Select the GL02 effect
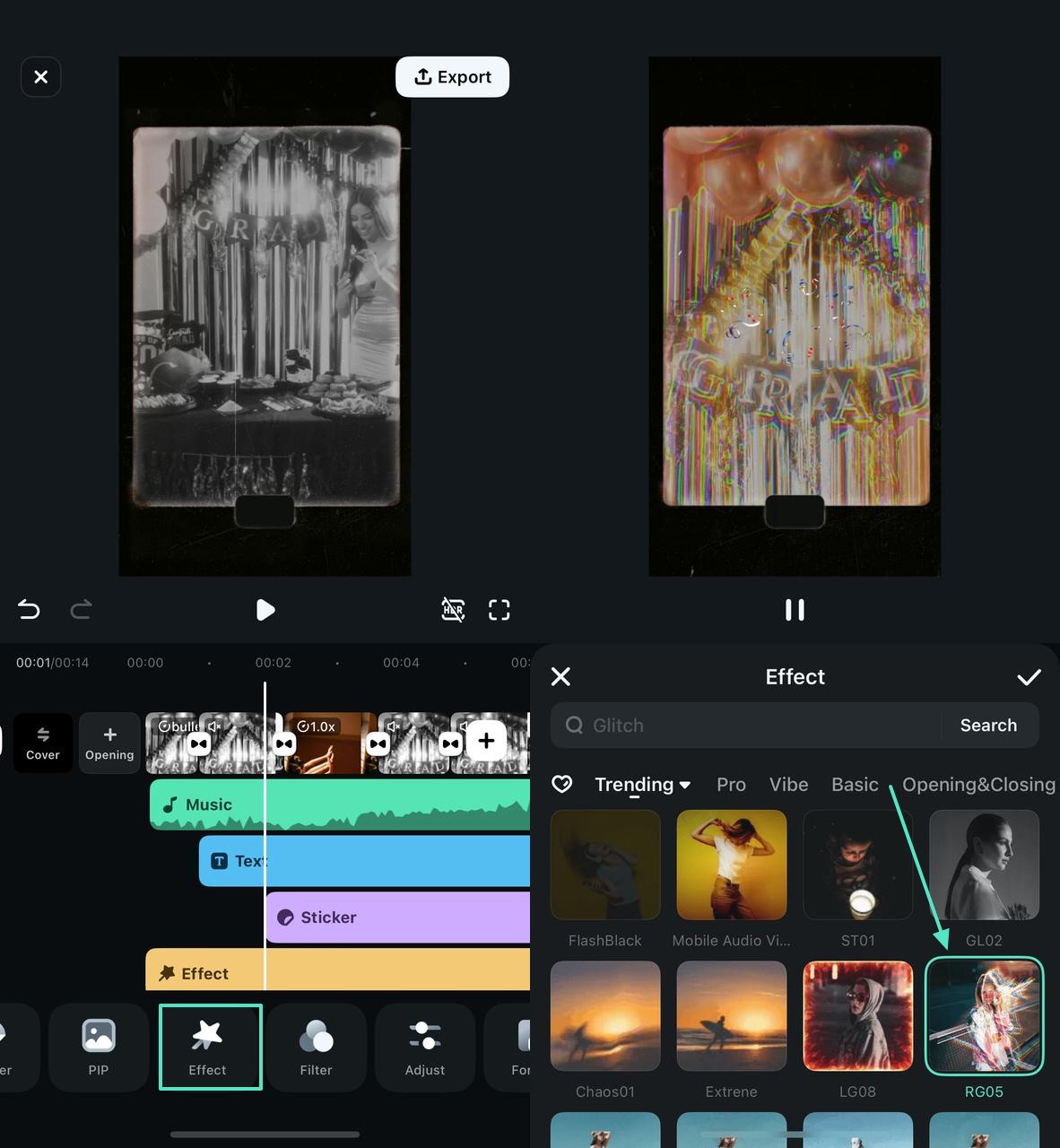The width and height of the screenshot is (1060, 1148). click(984, 865)
